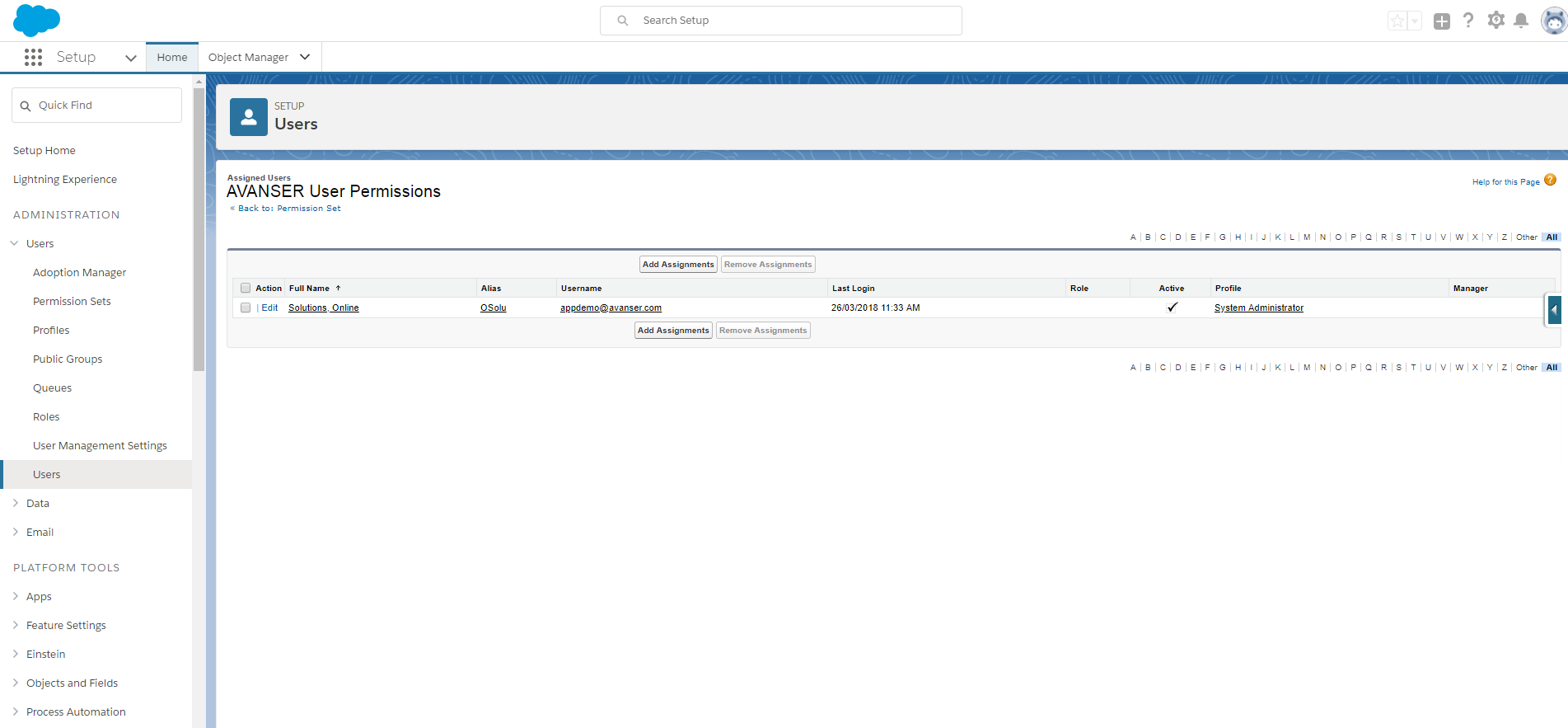Click the bottom Add Assignments button
The image size is (1568, 728).
tap(673, 331)
